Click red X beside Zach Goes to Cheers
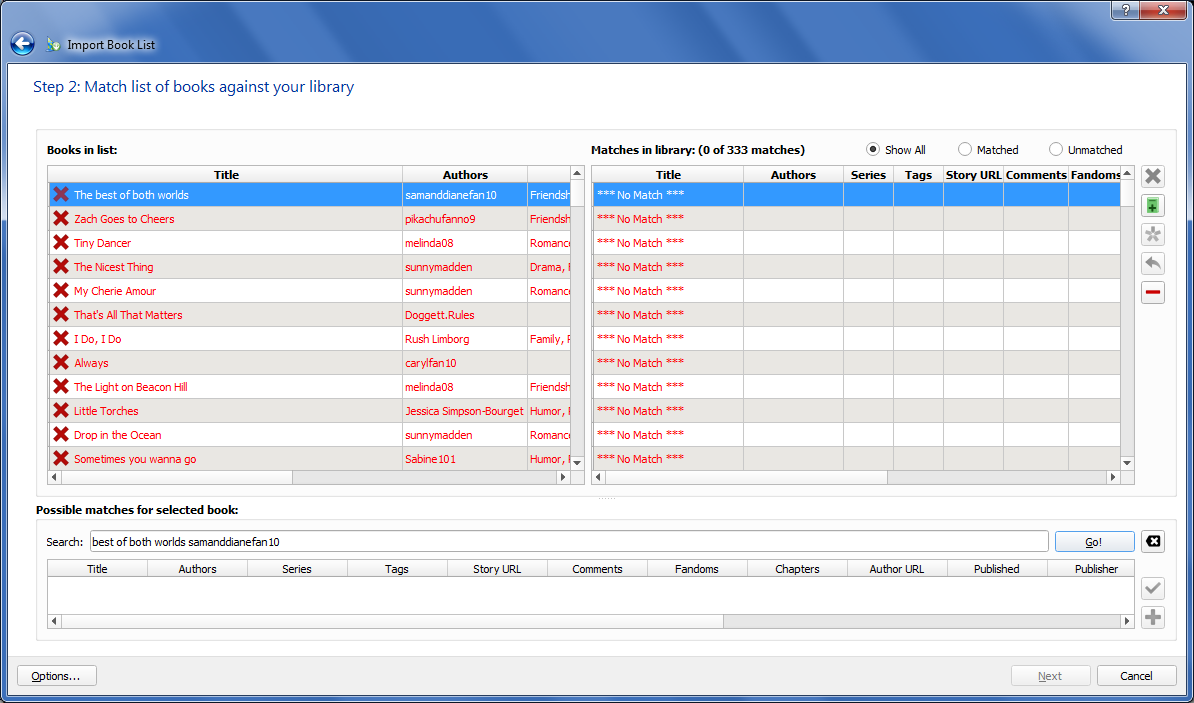 tap(61, 219)
